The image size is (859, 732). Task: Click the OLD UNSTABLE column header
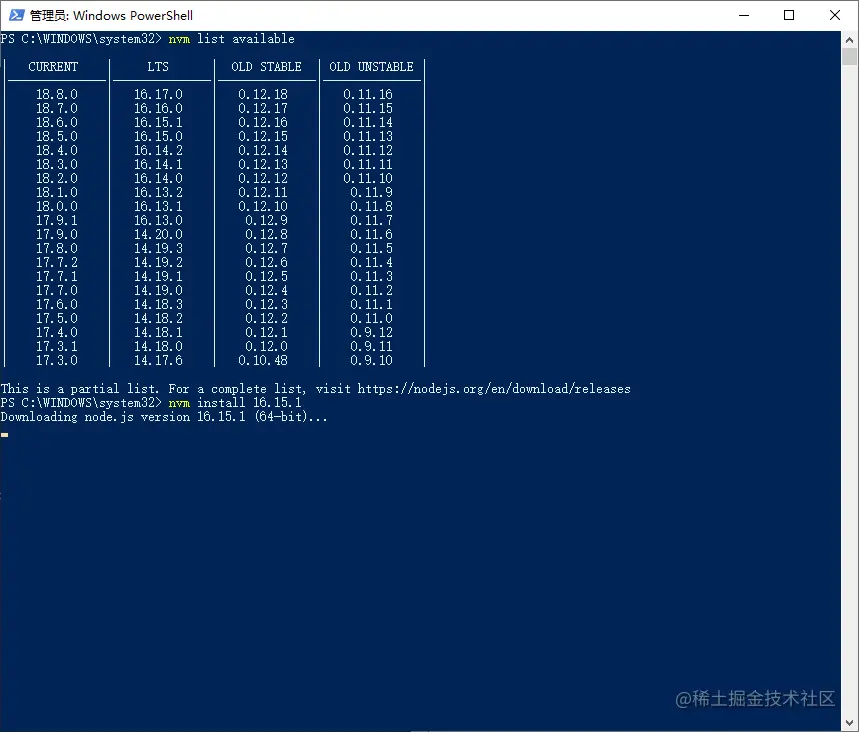pos(371,67)
